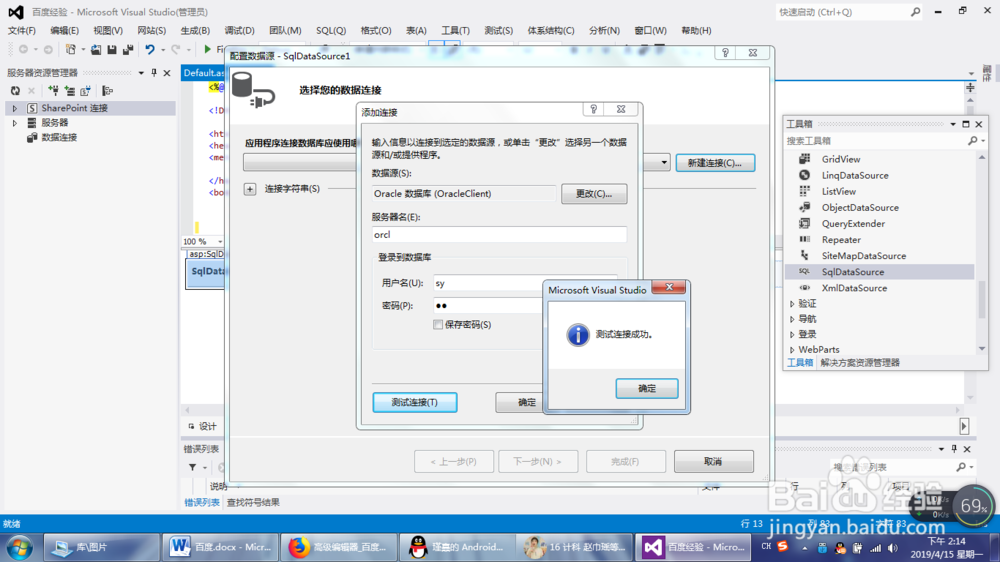Expand the Login toolbox group
The width and height of the screenshot is (1000, 562).
[x=792, y=334]
